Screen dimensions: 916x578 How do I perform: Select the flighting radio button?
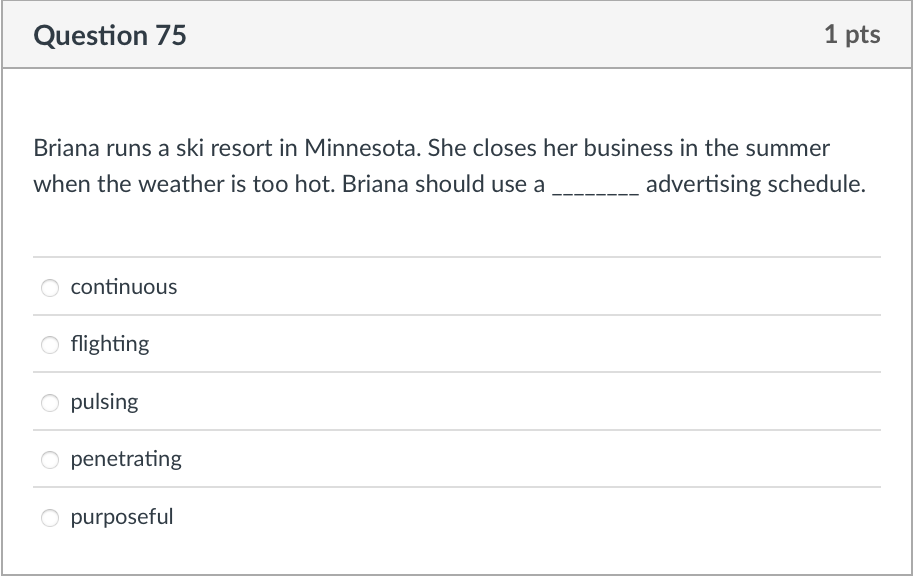tap(50, 345)
